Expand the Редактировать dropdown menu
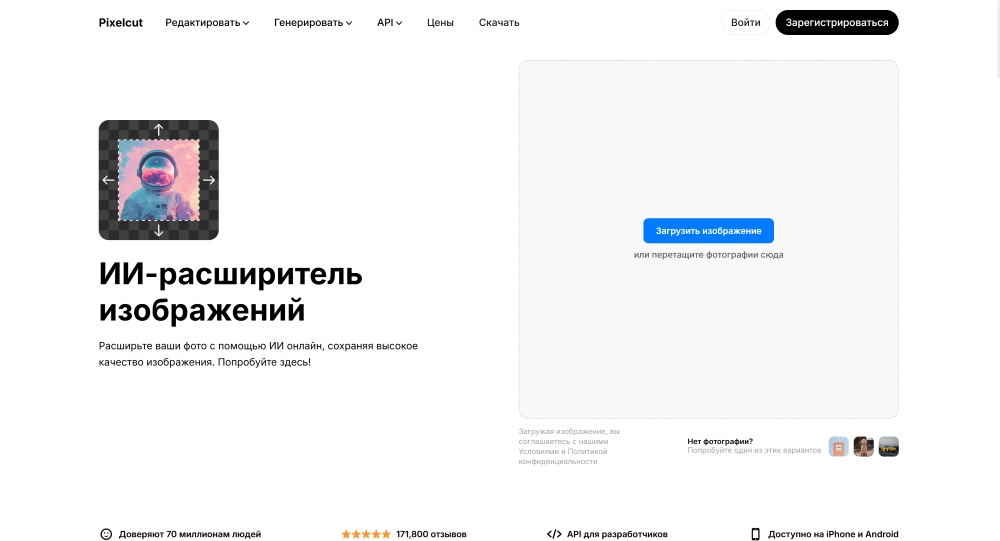1000x541 pixels. [207, 23]
